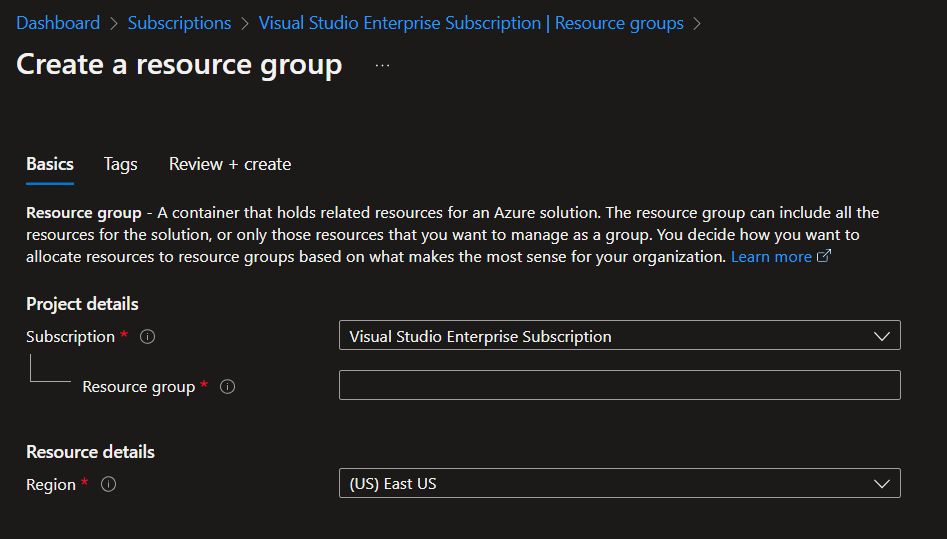Click the Region dropdown chevron arrow

(x=881, y=484)
